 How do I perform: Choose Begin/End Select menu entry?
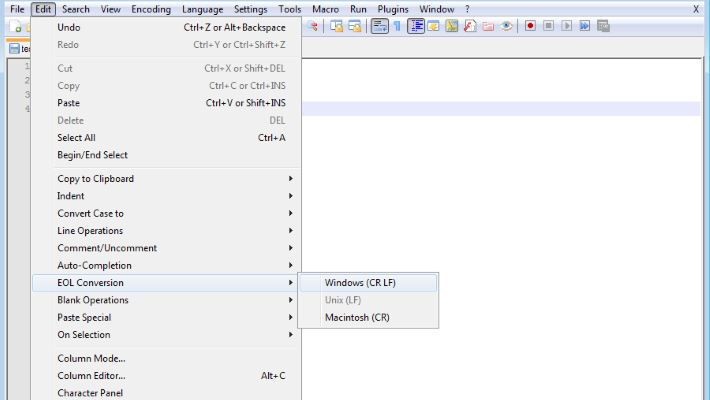167,155
